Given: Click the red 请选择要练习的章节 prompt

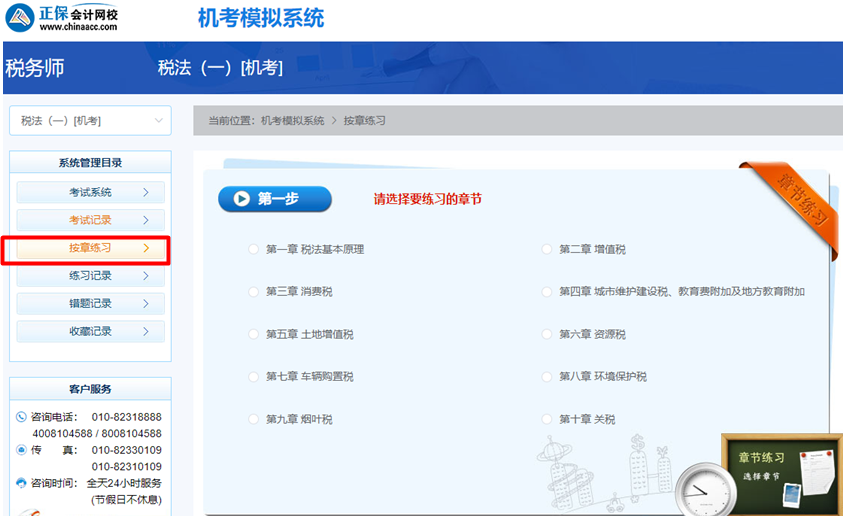Looking at the screenshot, I should [x=428, y=199].
